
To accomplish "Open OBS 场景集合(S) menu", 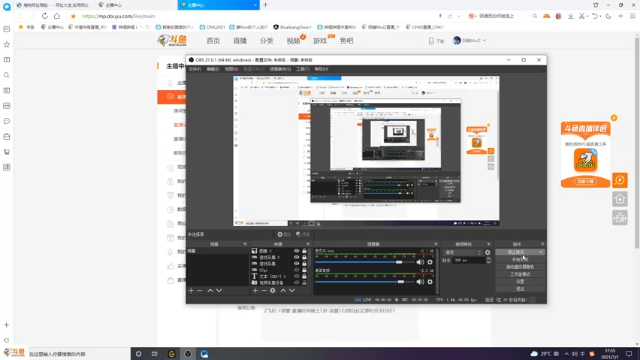I will tap(280, 69).
